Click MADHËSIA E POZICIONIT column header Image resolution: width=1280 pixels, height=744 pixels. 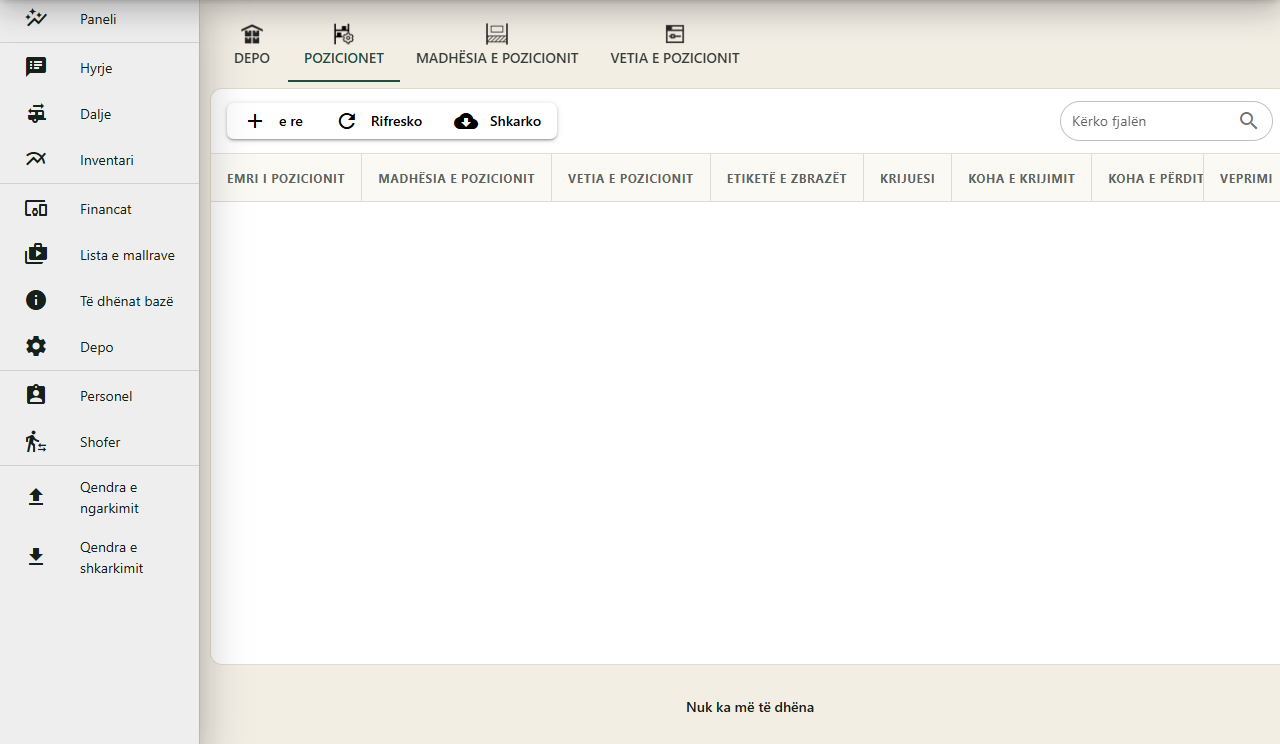pos(456,178)
